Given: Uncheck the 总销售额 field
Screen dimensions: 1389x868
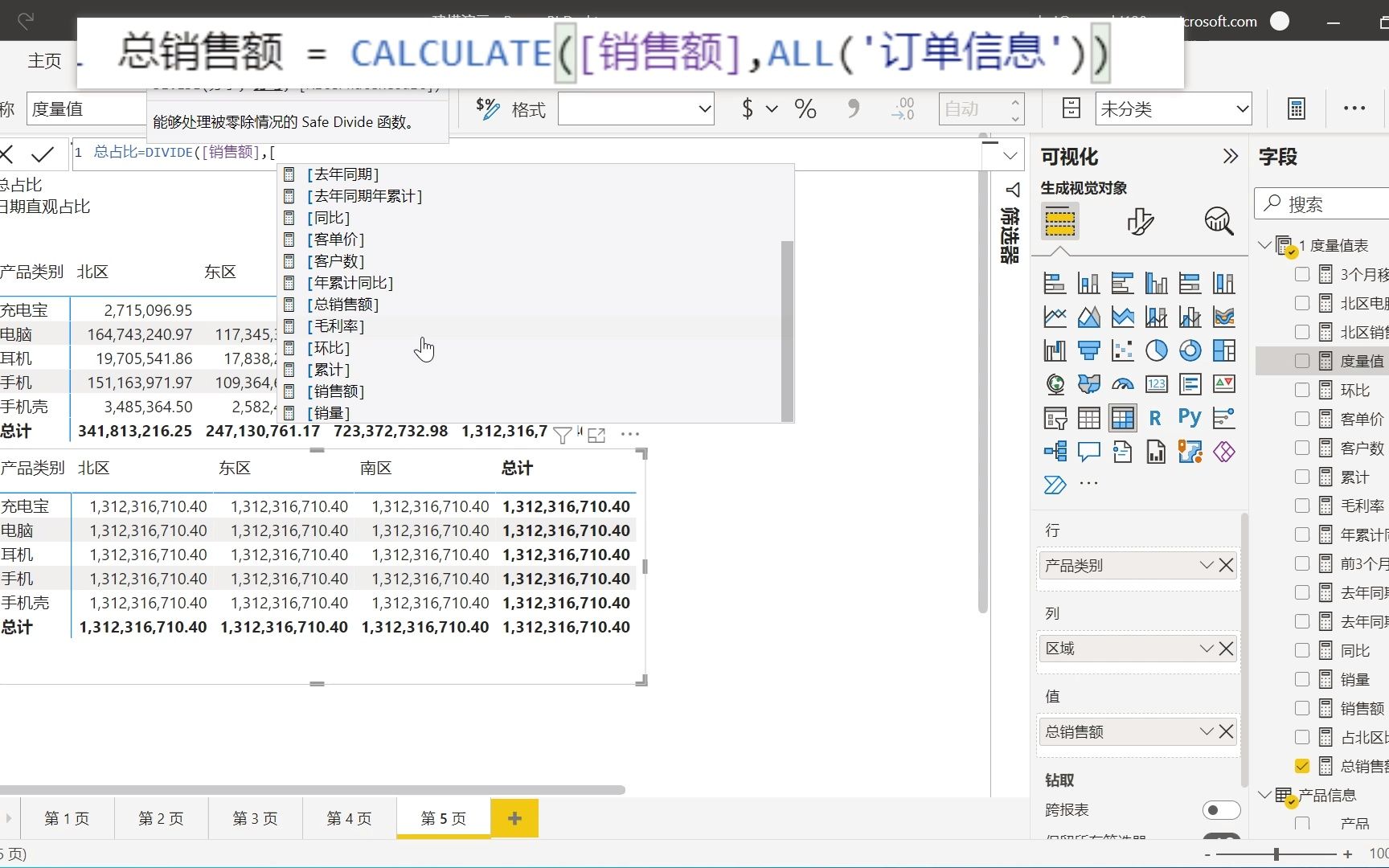Looking at the screenshot, I should point(1301,765).
